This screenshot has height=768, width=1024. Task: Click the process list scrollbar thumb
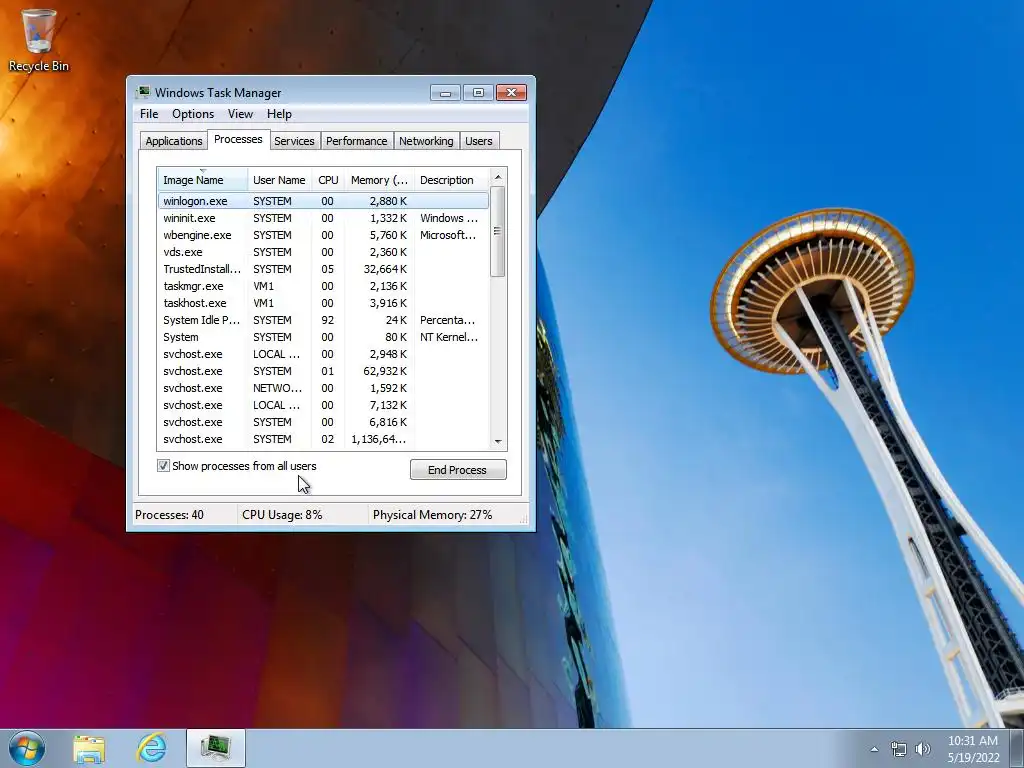[x=498, y=231]
